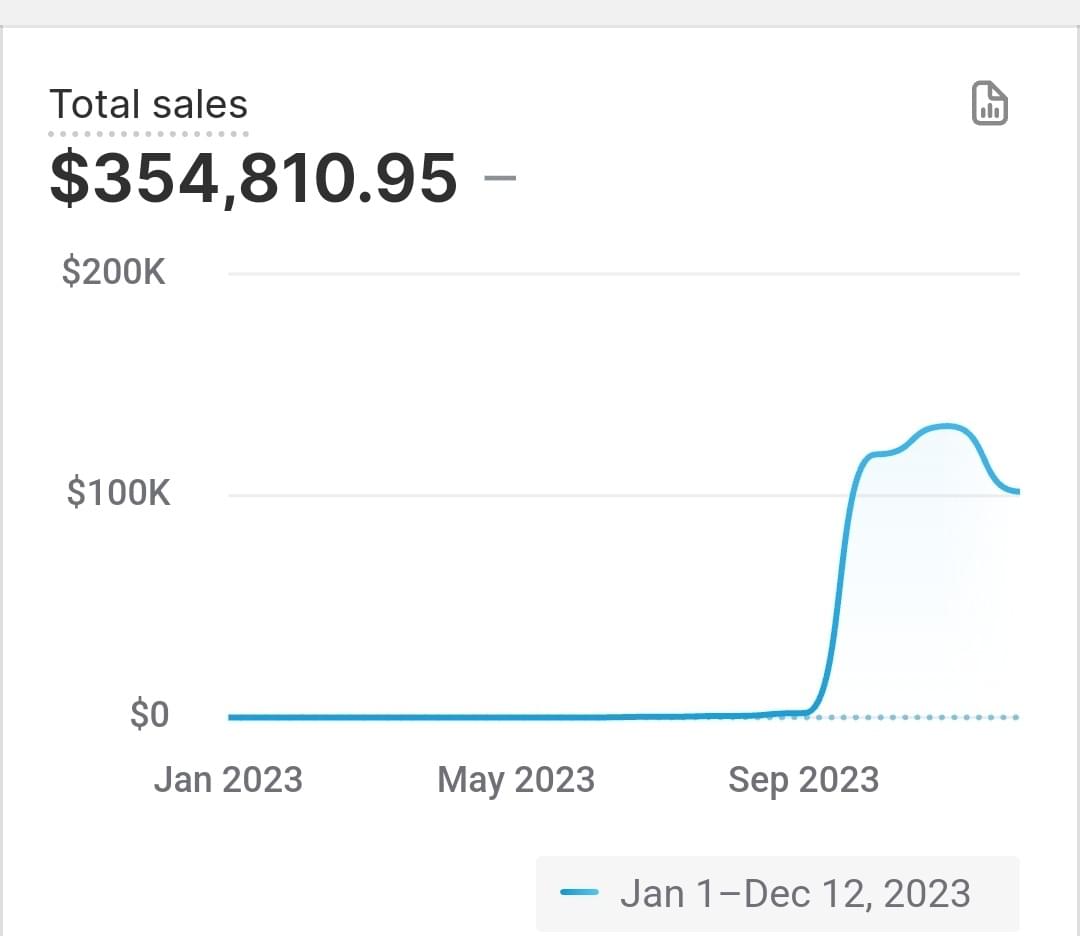Click the dotted baseline right of Sep 2023
The width and height of the screenshot is (1080, 936).
coord(920,717)
